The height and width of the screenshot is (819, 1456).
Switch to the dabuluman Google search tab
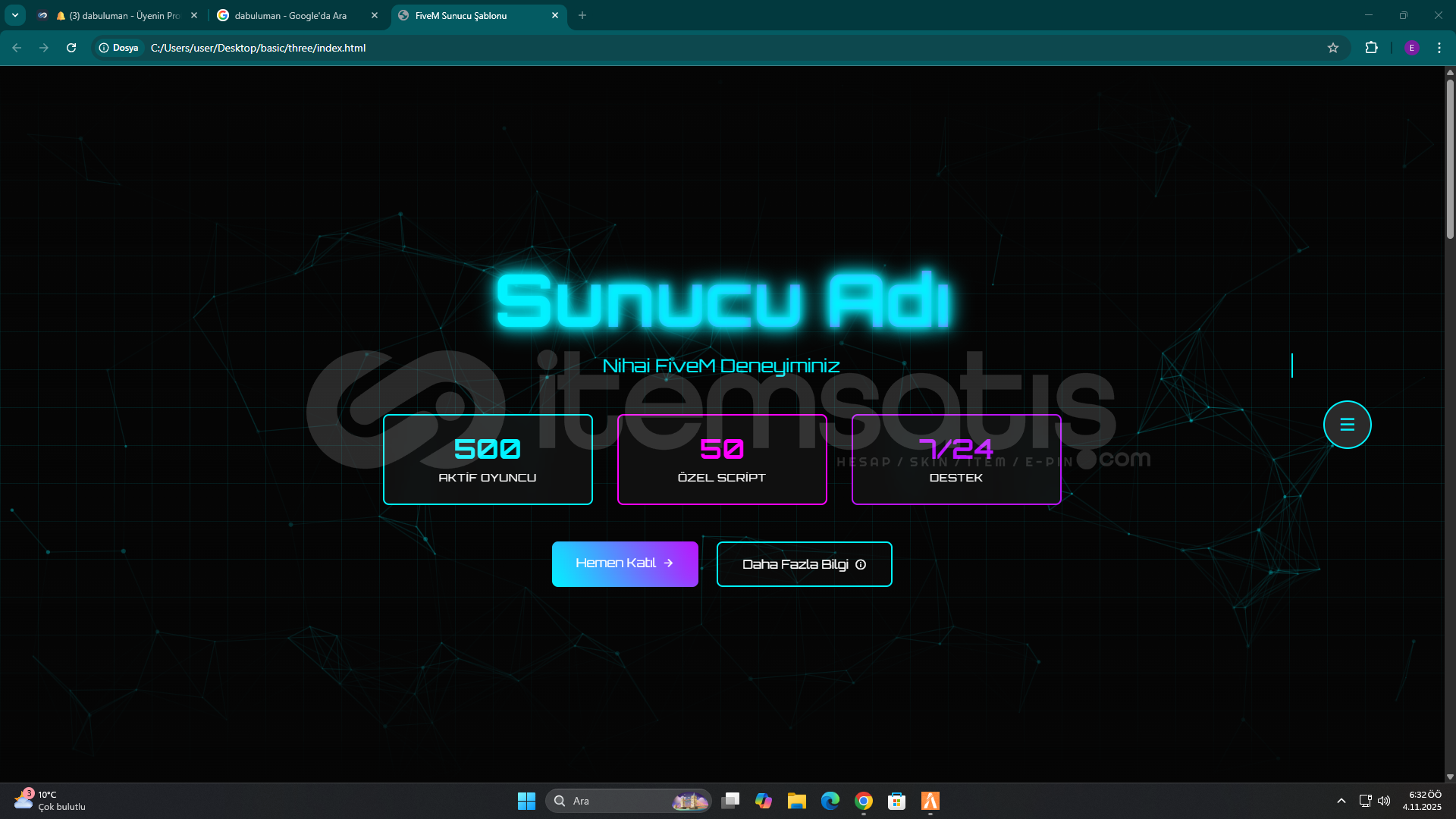[290, 15]
